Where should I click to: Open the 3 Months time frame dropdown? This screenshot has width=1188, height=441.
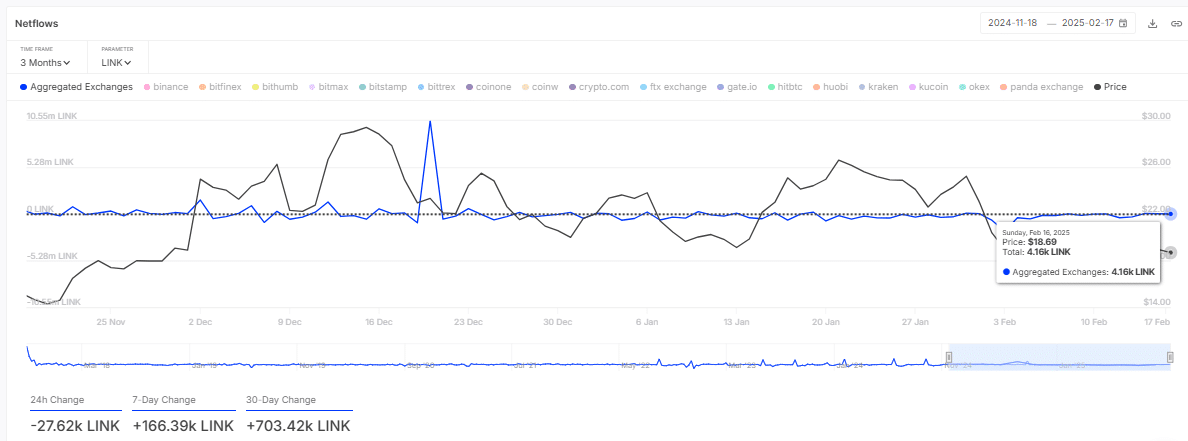(x=45, y=62)
